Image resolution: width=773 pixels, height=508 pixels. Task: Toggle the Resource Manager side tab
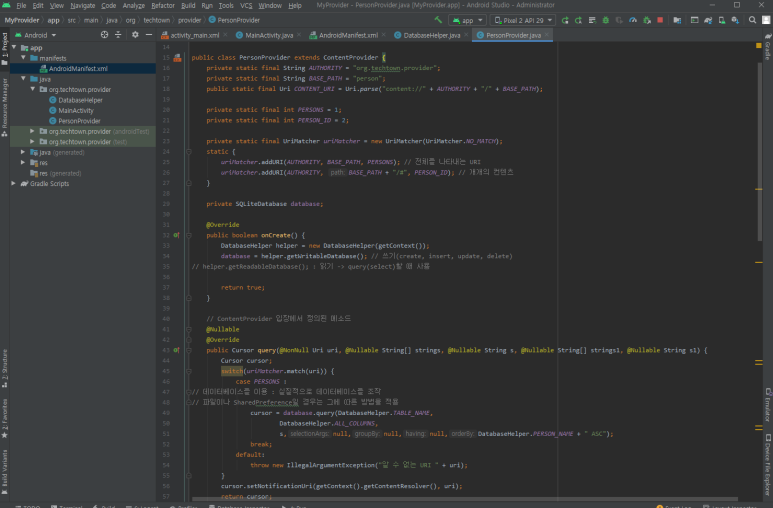[x=4, y=107]
